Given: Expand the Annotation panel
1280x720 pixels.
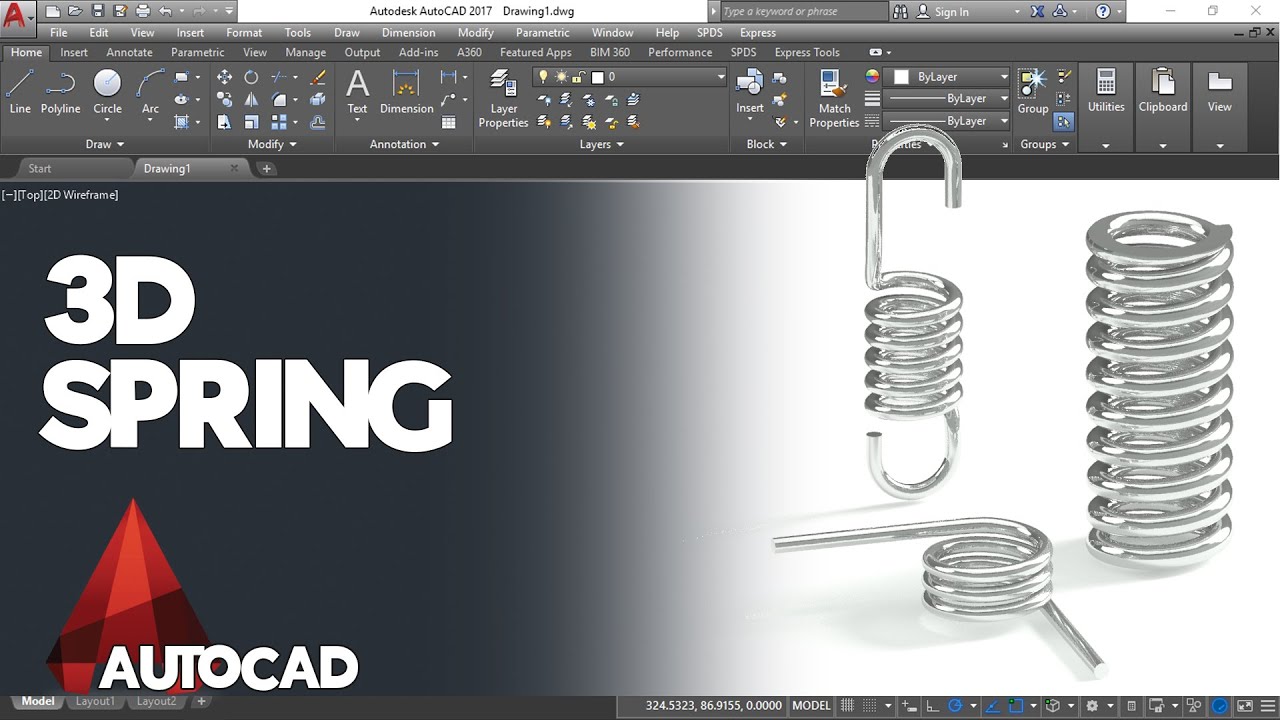Looking at the screenshot, I should point(404,144).
